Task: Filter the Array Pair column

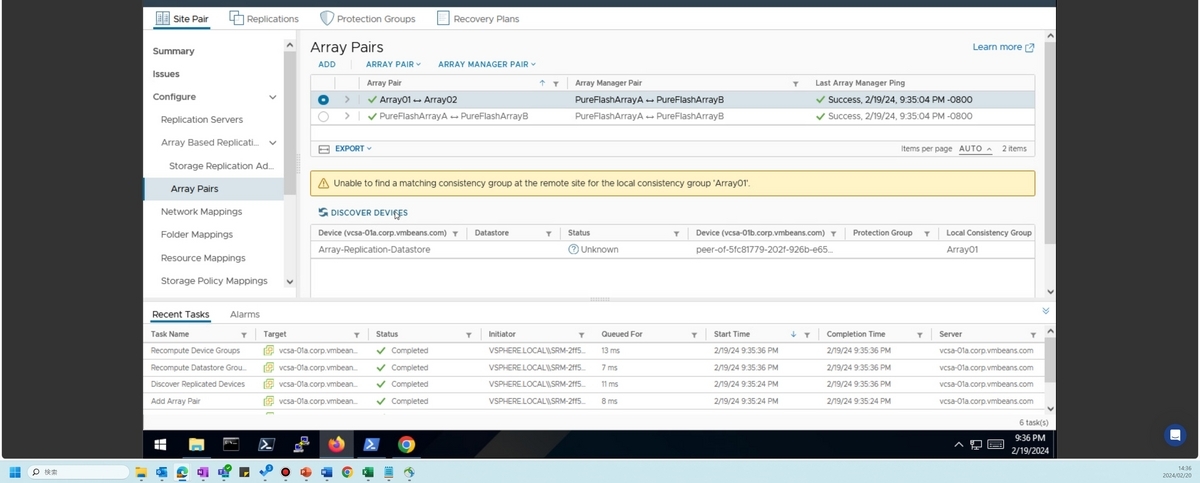Action: tap(556, 84)
